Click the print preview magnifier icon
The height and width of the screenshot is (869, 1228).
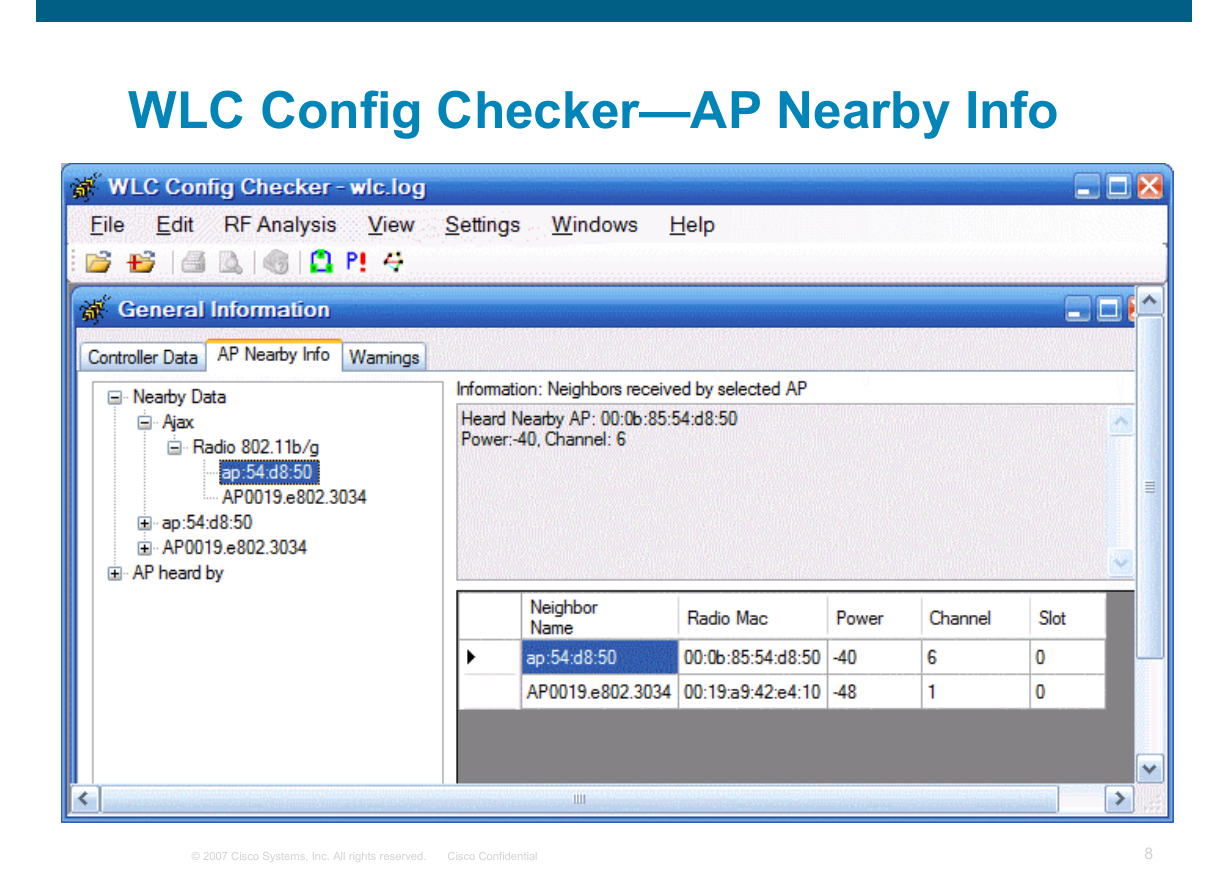[x=231, y=263]
